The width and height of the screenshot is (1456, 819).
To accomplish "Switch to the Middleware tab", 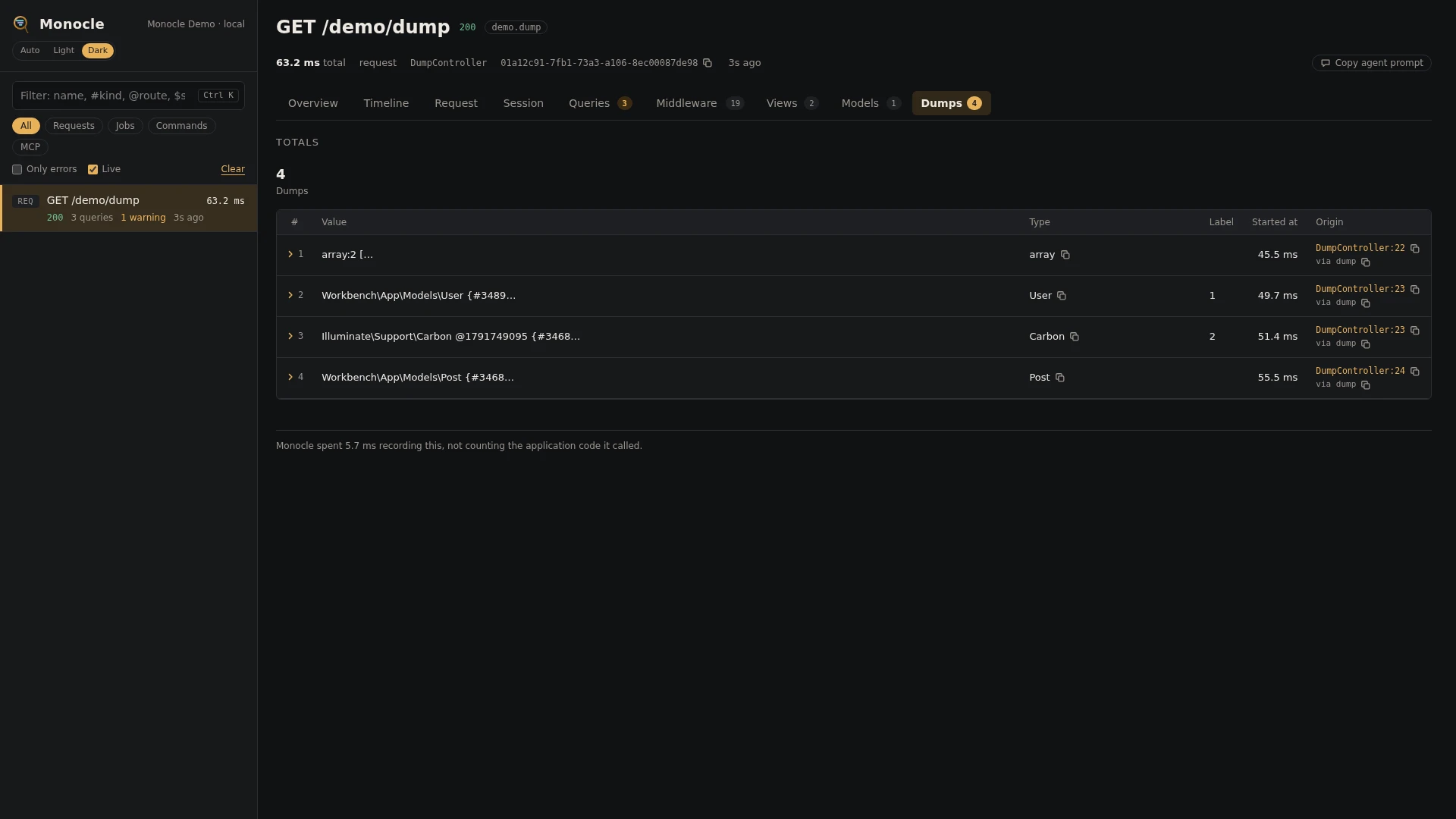I will (700, 103).
